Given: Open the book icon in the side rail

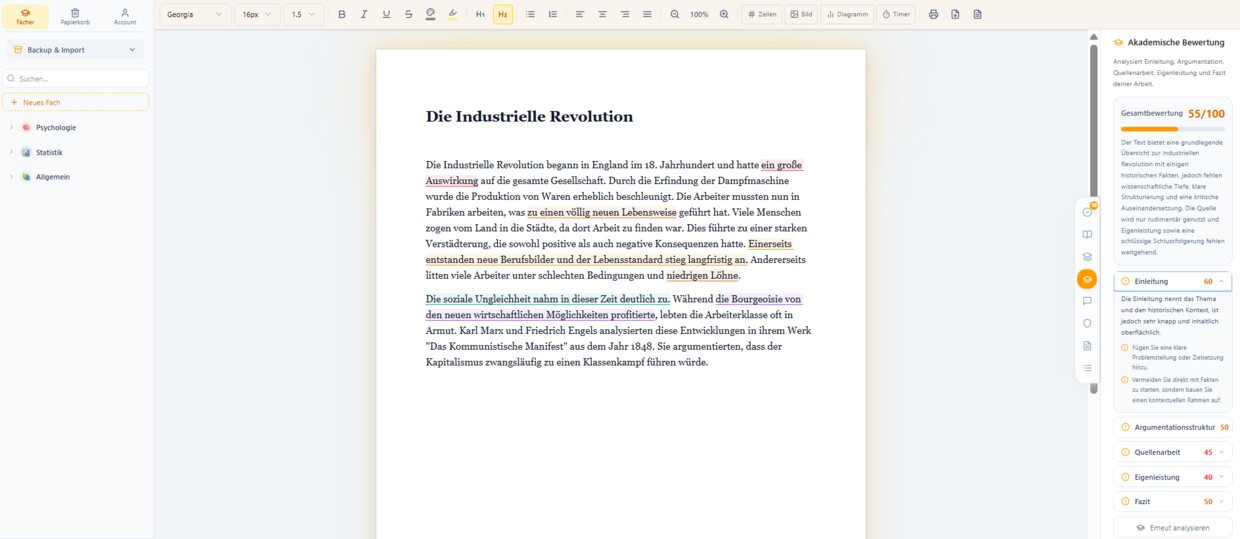Looking at the screenshot, I should tap(1087, 235).
